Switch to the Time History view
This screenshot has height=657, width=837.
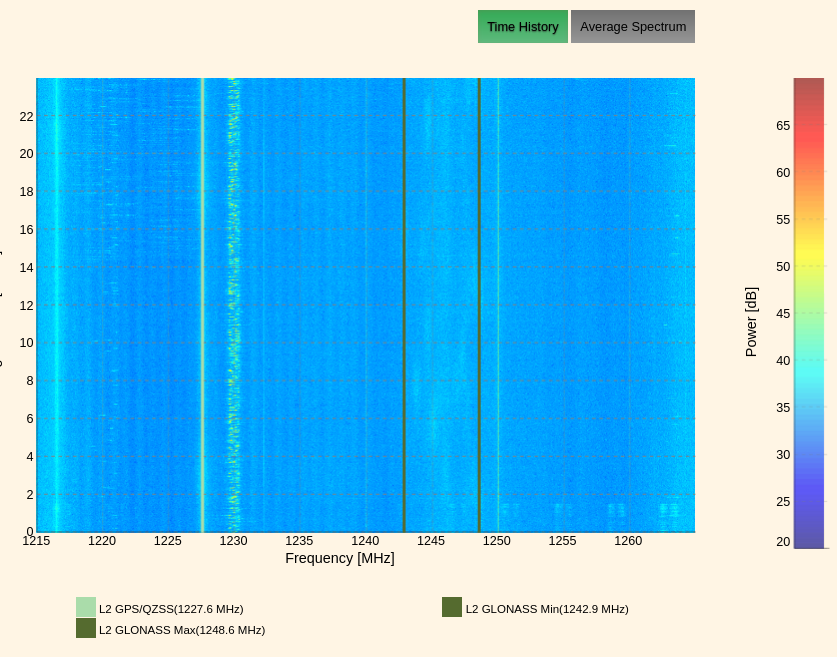pyautogui.click(x=522, y=27)
